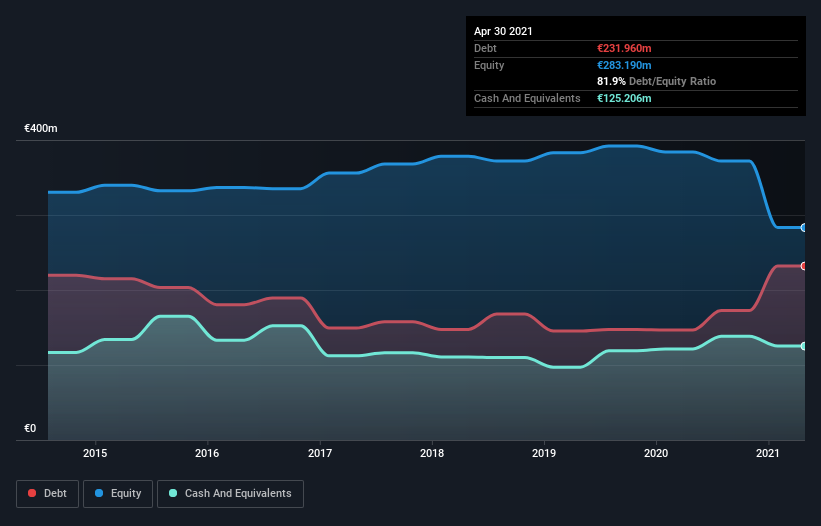Click the 2018 x-axis label
The image size is (821, 526).
pos(432,453)
